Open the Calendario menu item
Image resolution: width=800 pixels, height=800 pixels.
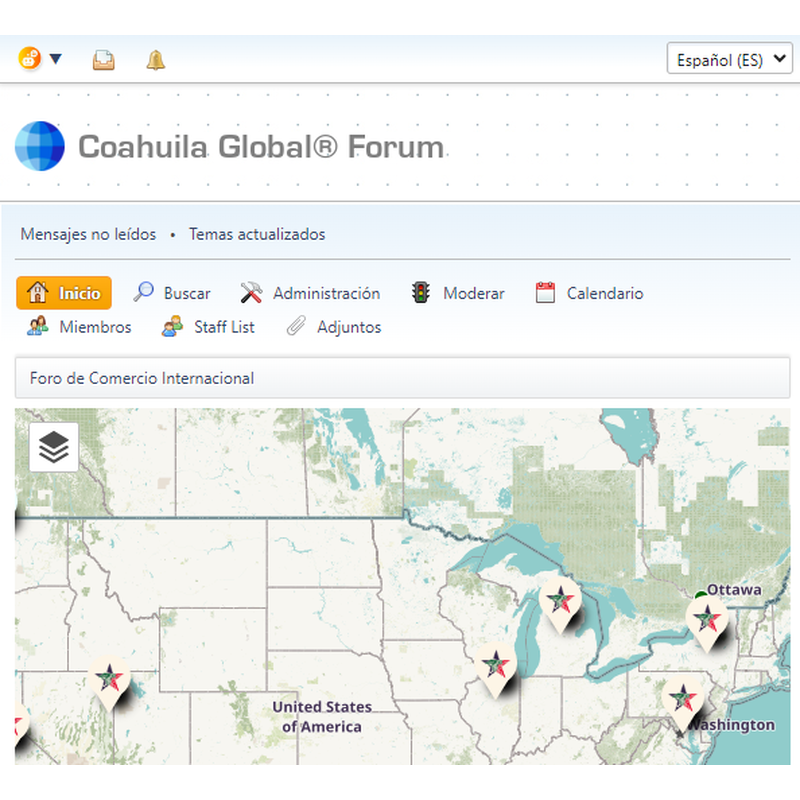[589, 293]
